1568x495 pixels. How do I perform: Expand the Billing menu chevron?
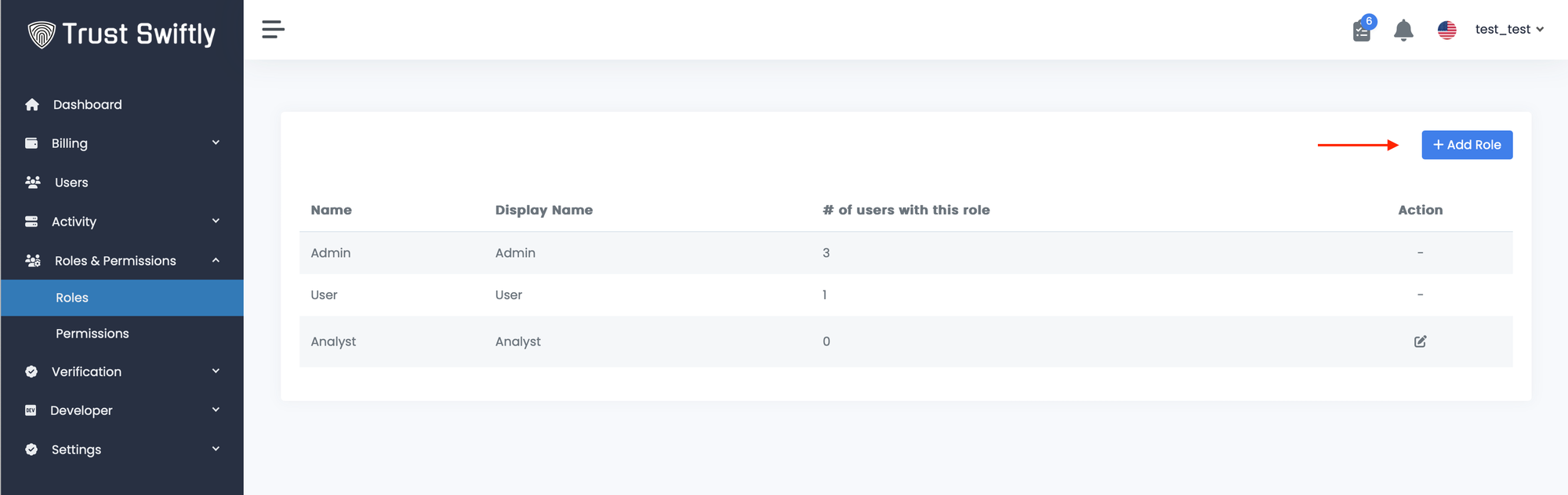tap(216, 143)
